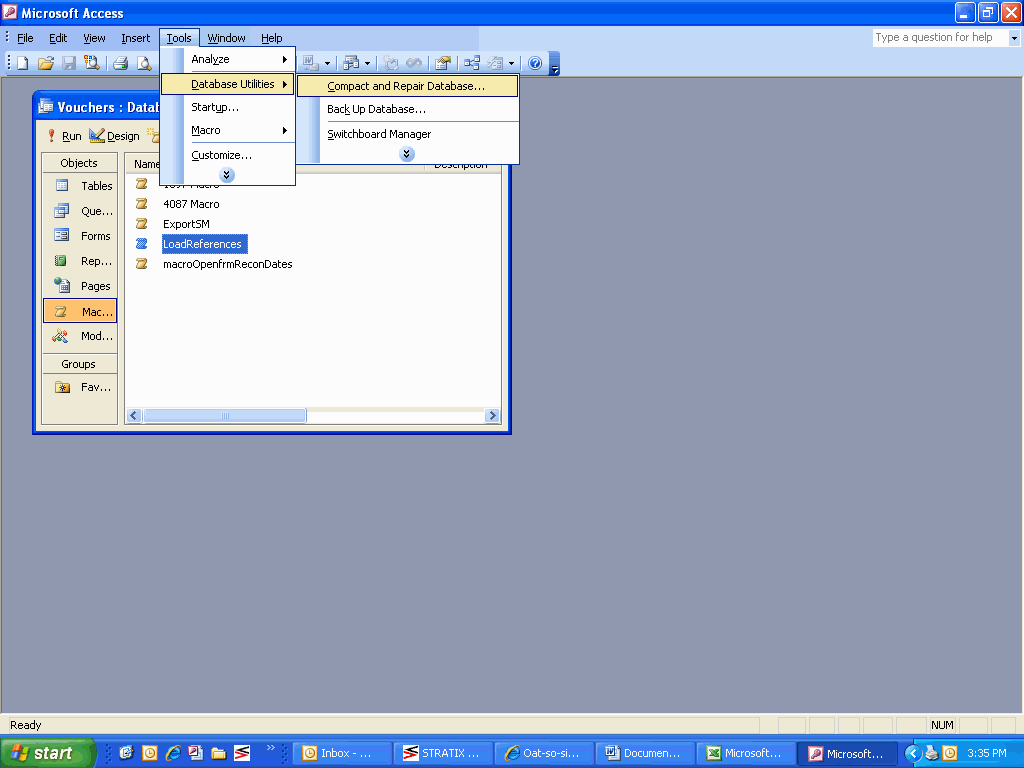Click the Properties toolbar icon
This screenshot has width=1024, height=768.
pyautogui.click(x=443, y=63)
